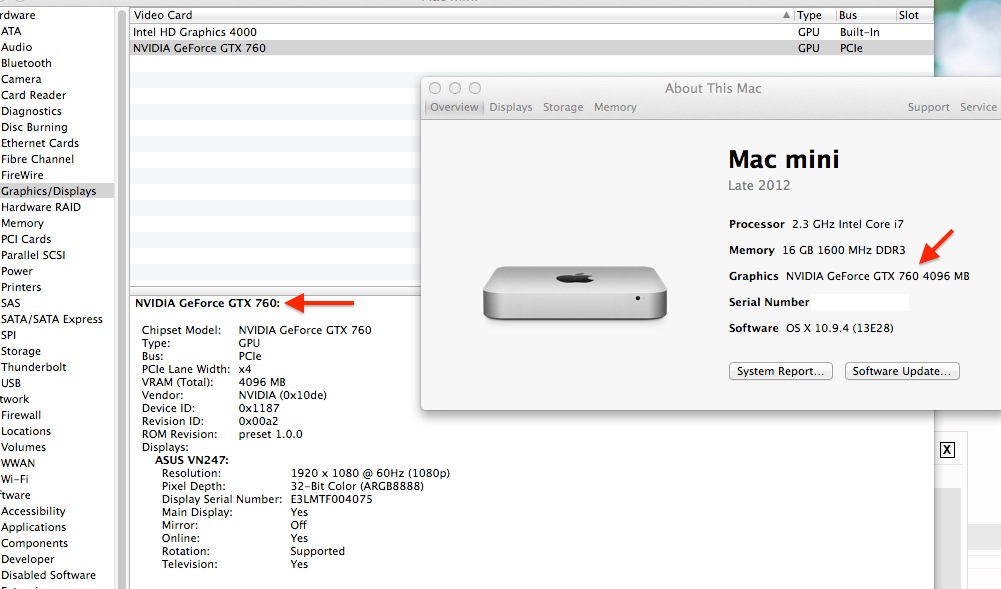Image resolution: width=1001 pixels, height=589 pixels.
Task: Select Components in the sidebar
Action: [x=34, y=543]
